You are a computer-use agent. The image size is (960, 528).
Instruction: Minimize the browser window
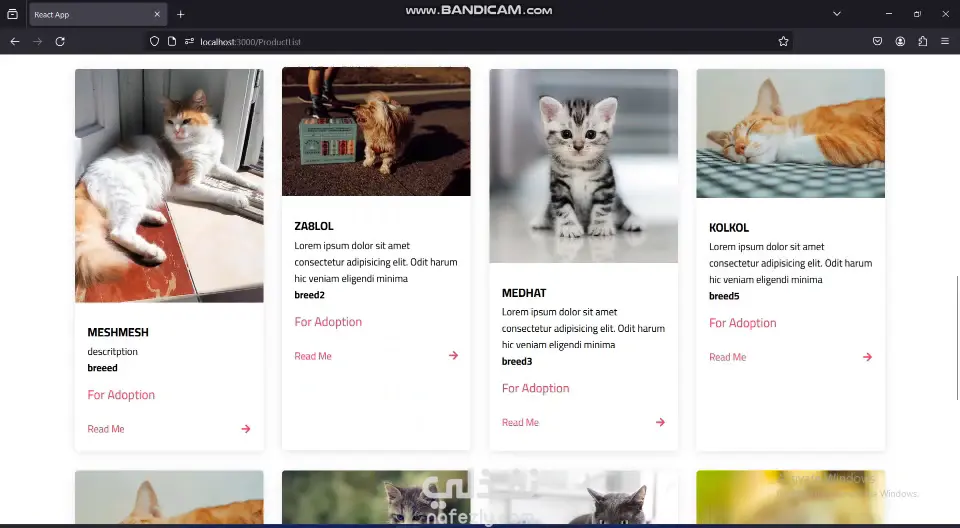point(889,14)
